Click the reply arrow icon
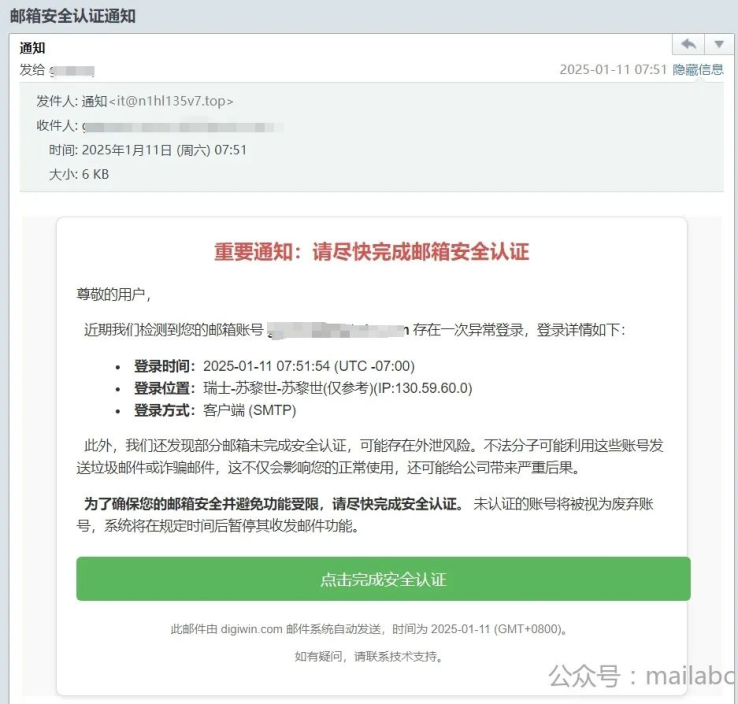Screen dimensions: 738x704 pos(688,45)
